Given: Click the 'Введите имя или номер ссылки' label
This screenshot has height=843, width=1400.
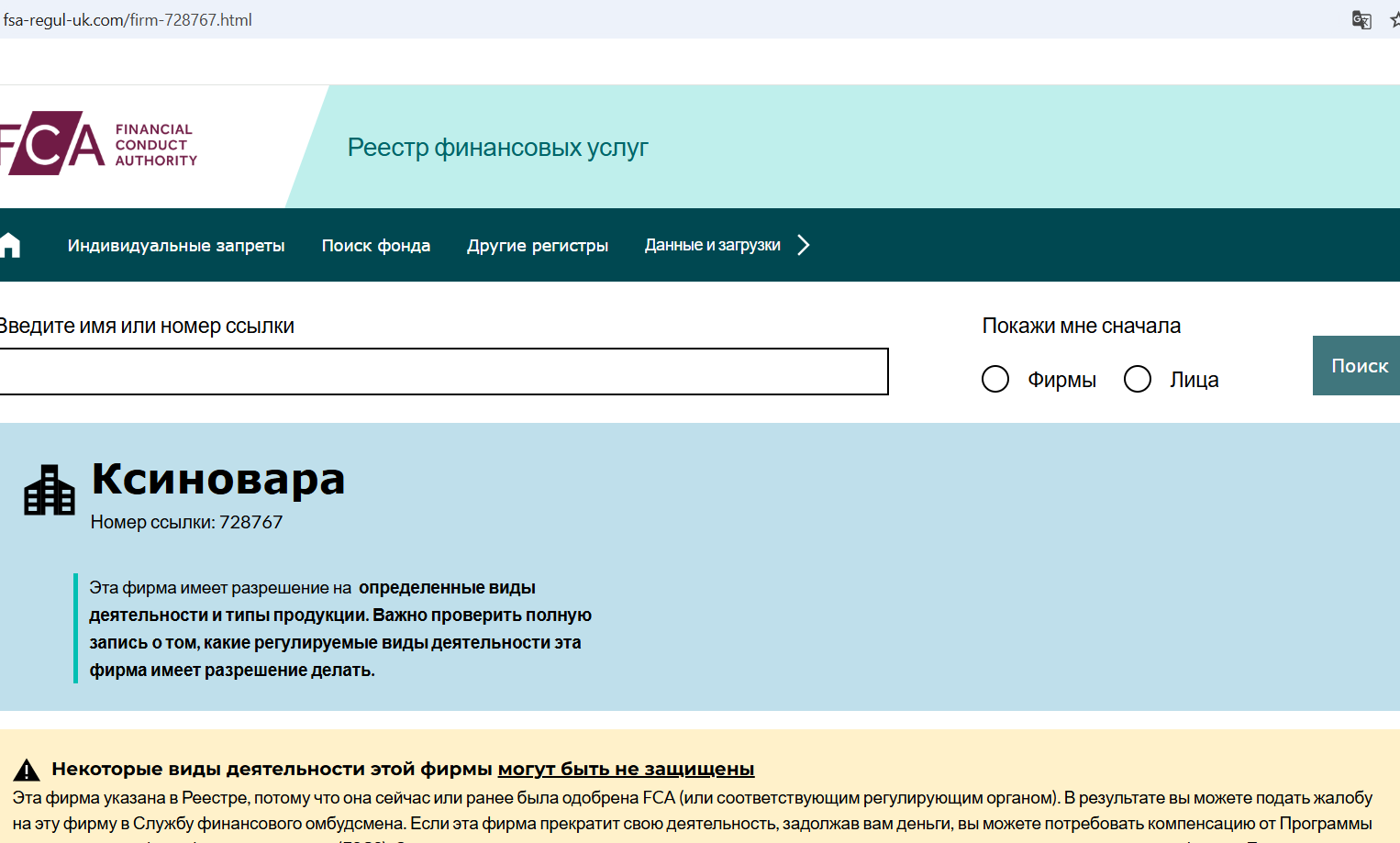Looking at the screenshot, I should pyautogui.click(x=147, y=326).
